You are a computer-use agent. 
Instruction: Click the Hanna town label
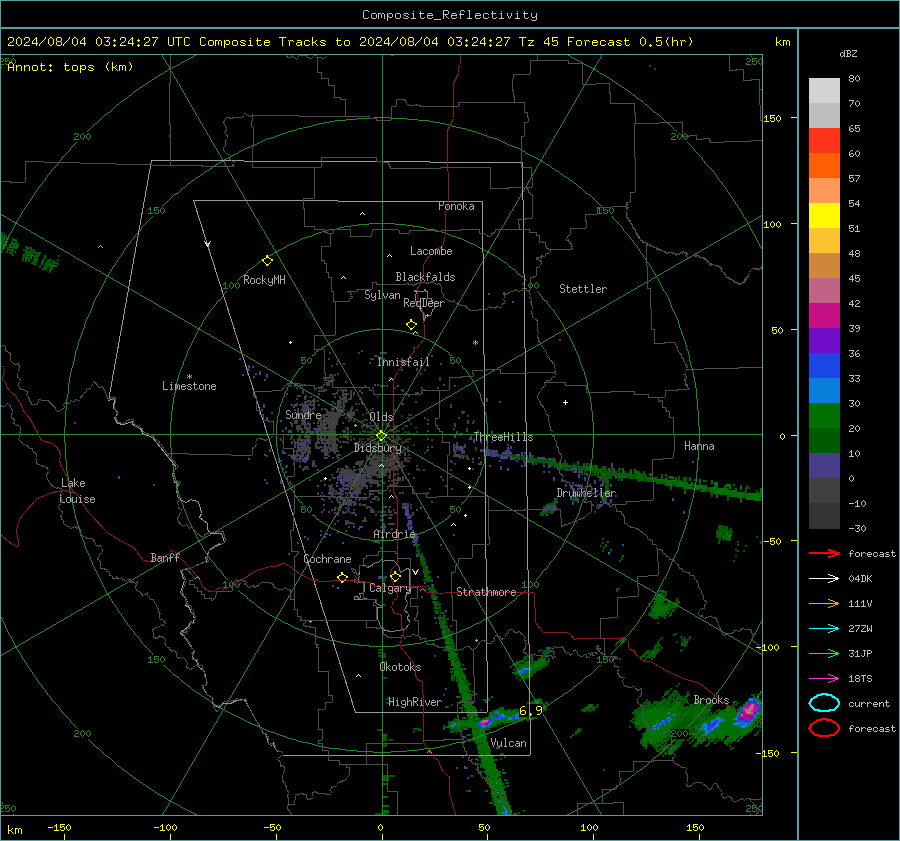tap(699, 446)
